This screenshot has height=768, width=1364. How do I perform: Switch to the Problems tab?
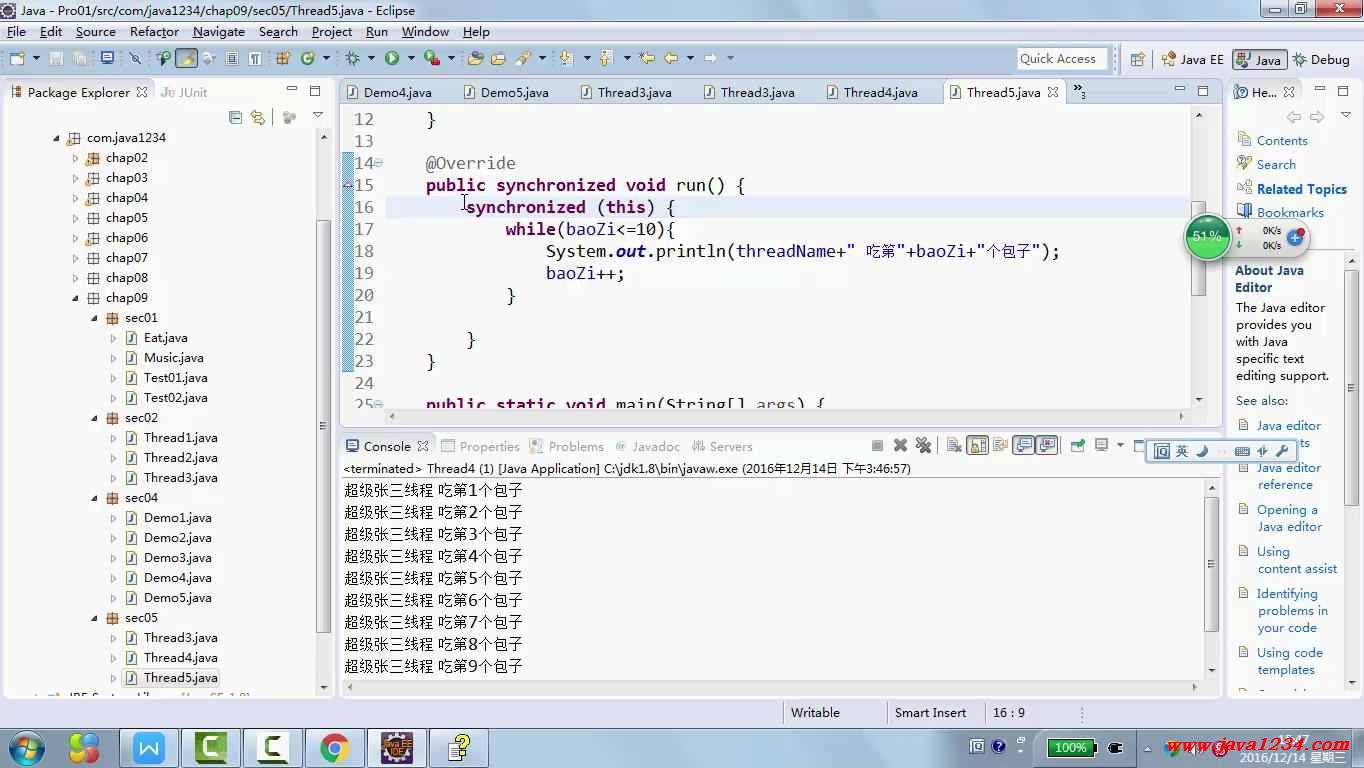567,446
